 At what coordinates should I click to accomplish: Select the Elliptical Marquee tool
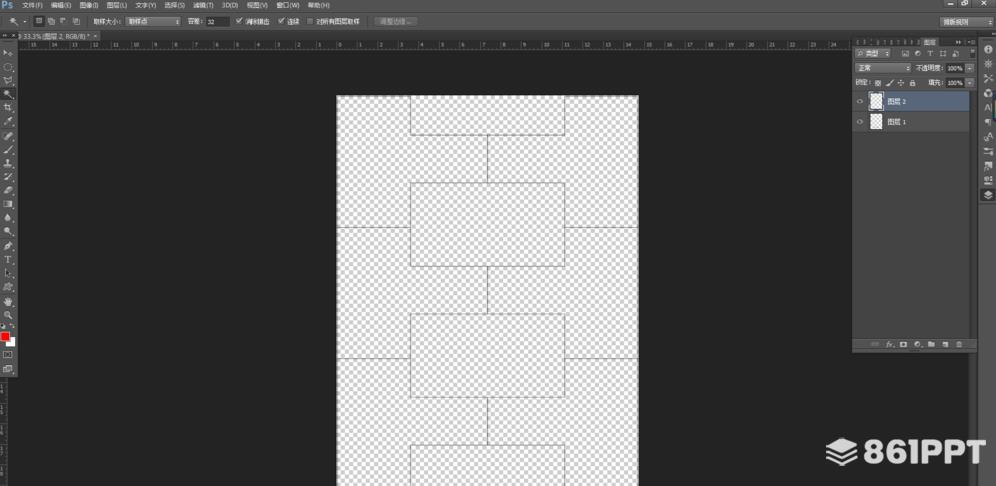point(8,67)
